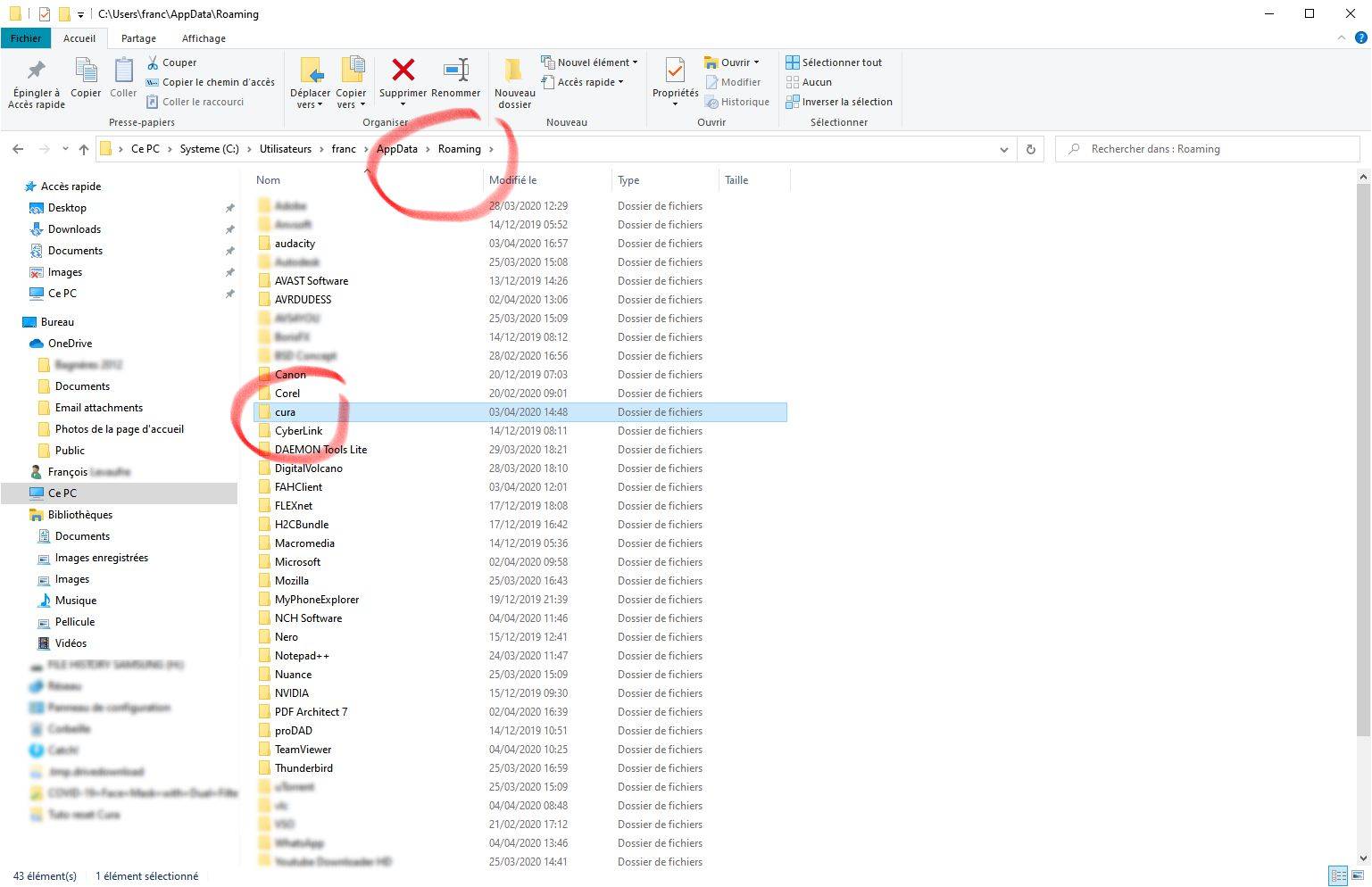This screenshot has height=887, width=1372.
Task: Switch to details view icon
Action: [1338, 876]
